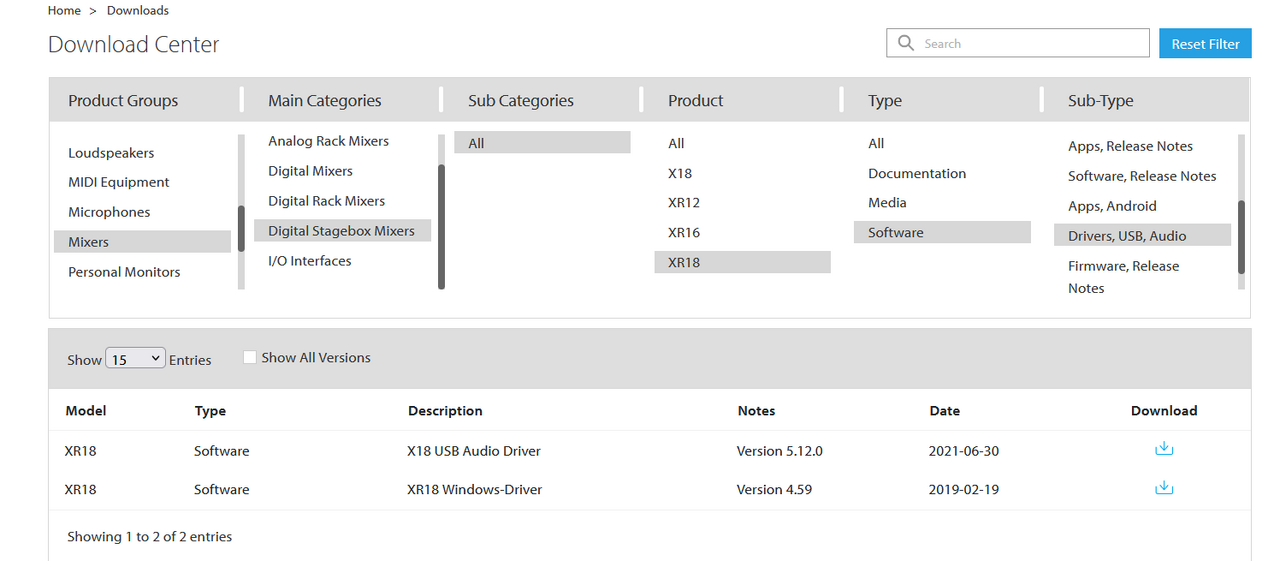1280x561 pixels.
Task: Click the Reset Filter button
Action: [1205, 43]
